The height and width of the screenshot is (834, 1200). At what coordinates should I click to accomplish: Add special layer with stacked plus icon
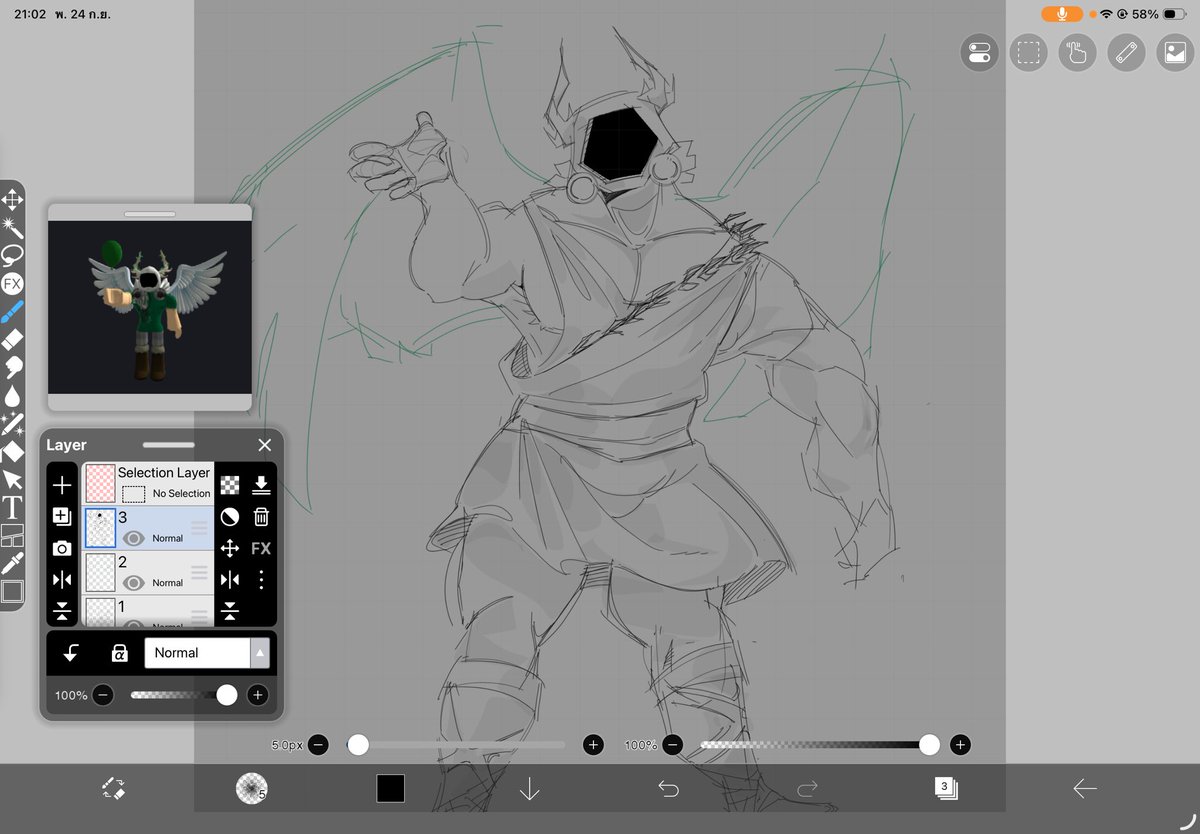[62, 517]
